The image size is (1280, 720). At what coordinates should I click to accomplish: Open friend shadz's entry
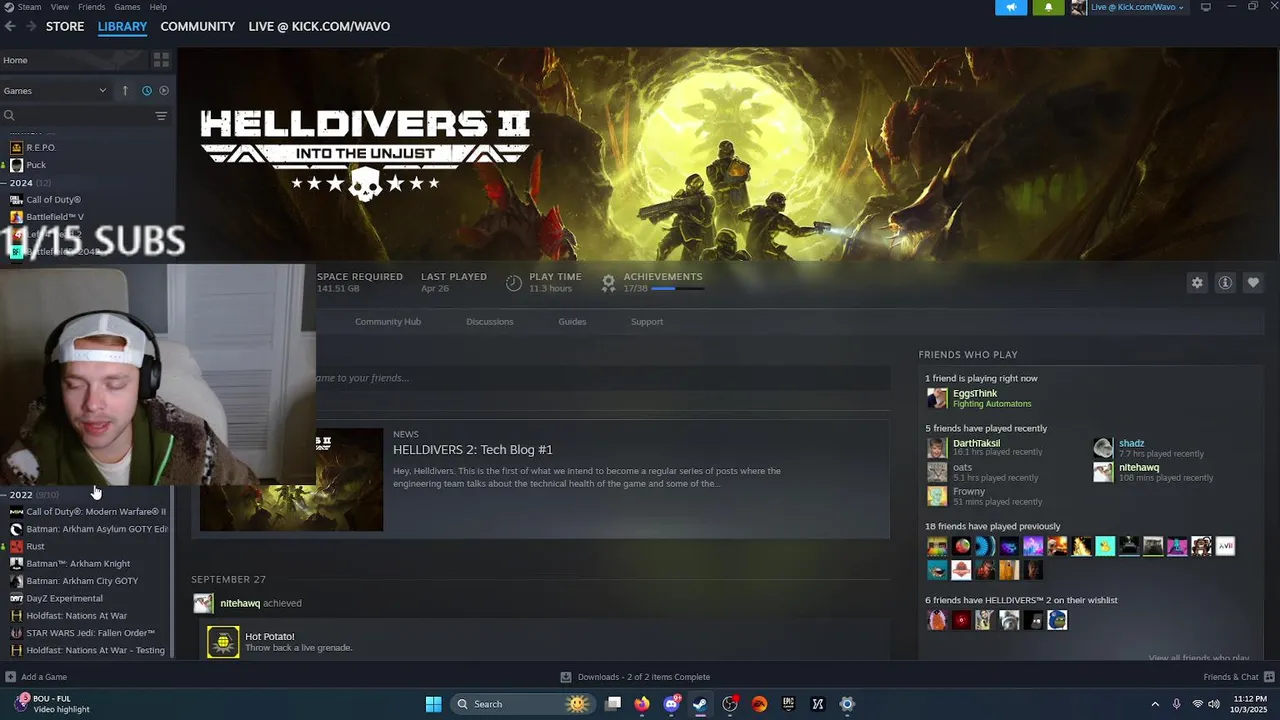(x=1131, y=443)
